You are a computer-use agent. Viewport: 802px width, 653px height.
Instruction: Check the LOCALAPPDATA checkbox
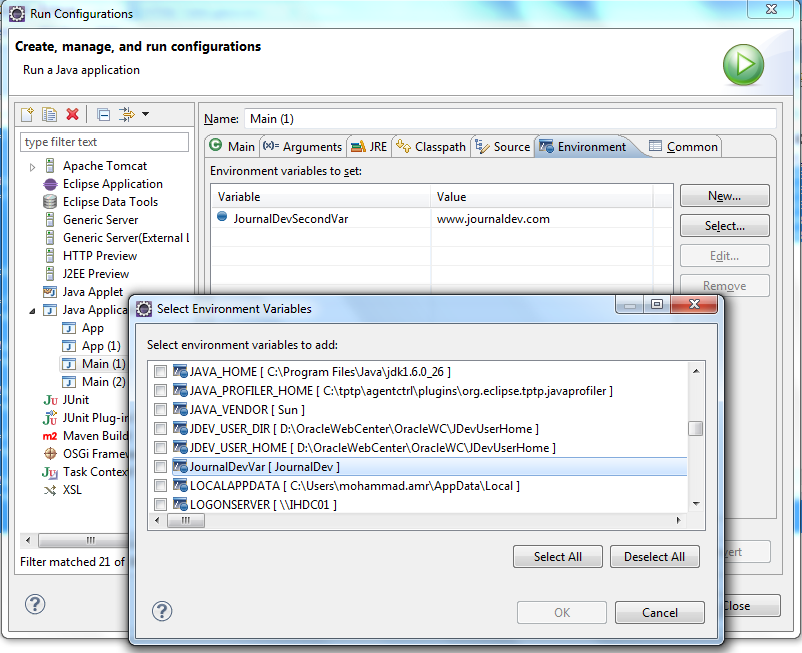(x=160, y=486)
